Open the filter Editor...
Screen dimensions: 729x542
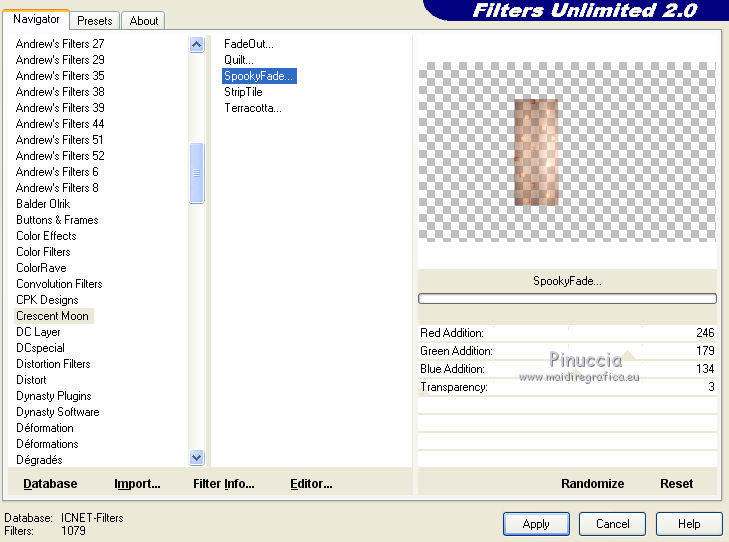coord(311,484)
